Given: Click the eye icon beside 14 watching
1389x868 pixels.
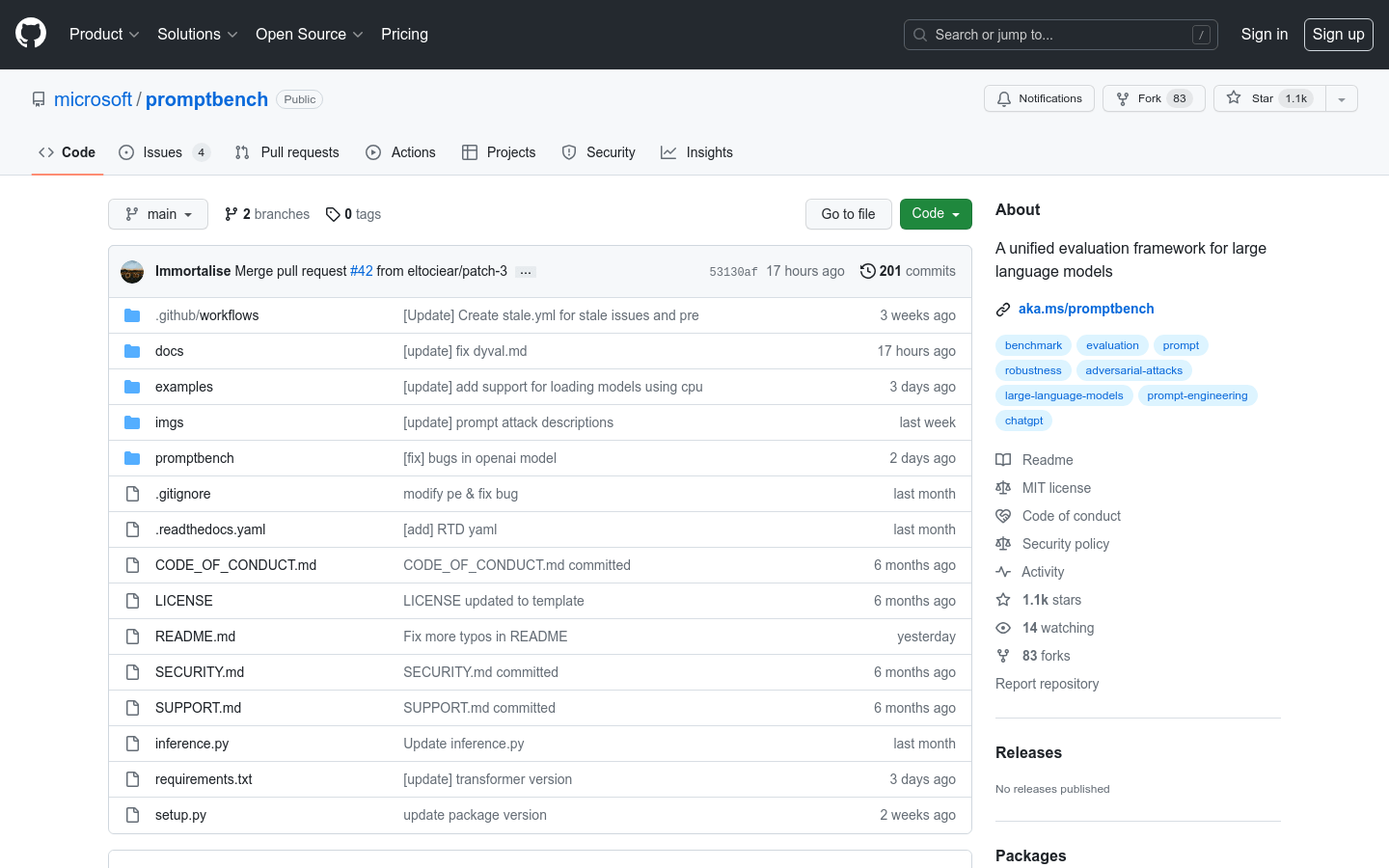Looking at the screenshot, I should [x=1003, y=628].
